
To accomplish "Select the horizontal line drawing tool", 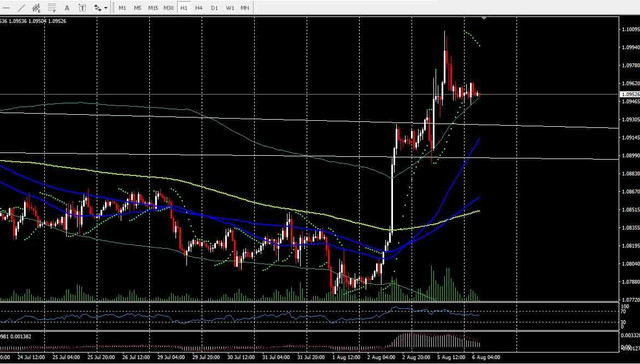I will [x=6, y=8].
